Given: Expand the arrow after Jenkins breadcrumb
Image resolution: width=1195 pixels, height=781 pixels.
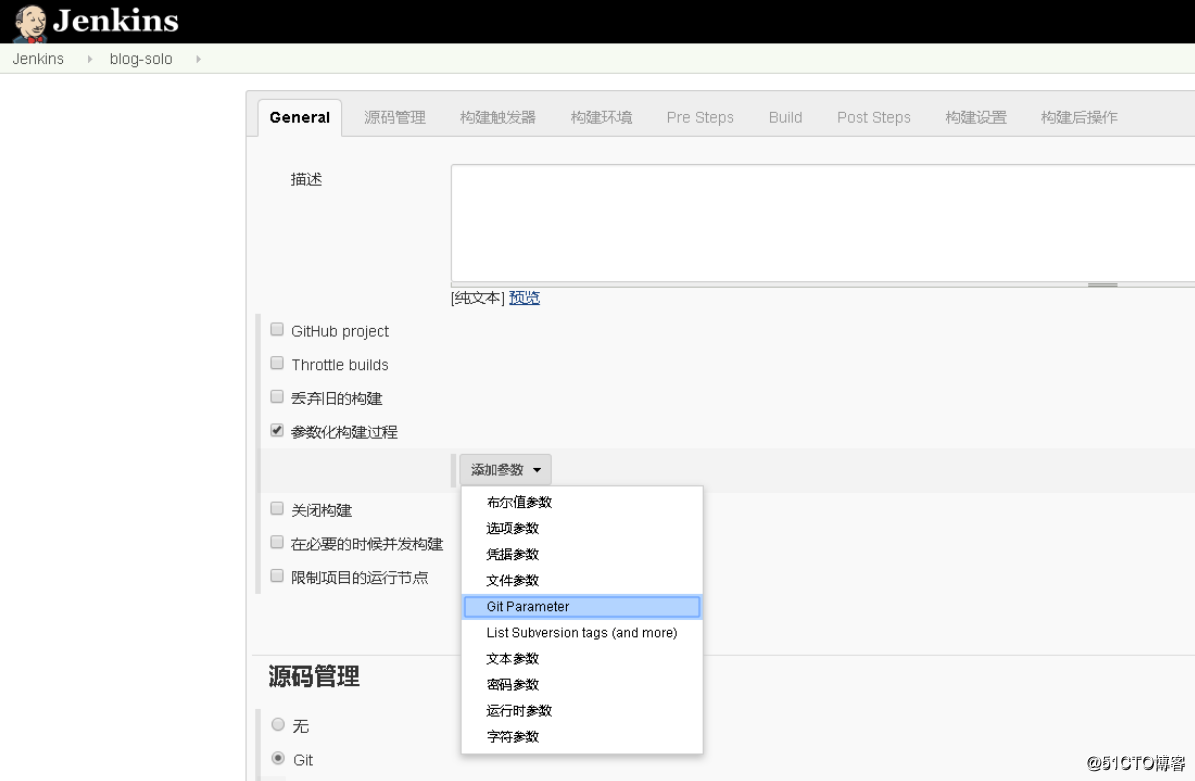Looking at the screenshot, I should click(x=89, y=59).
